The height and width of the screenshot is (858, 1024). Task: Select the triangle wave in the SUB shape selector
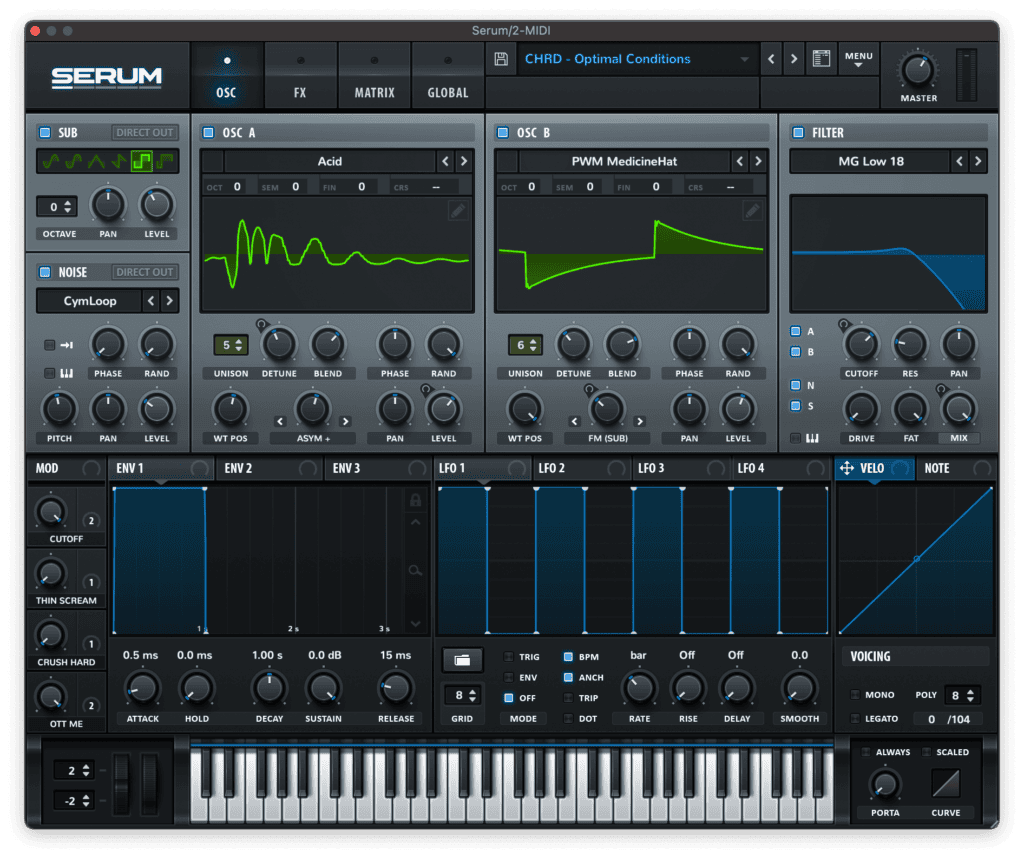(x=97, y=161)
